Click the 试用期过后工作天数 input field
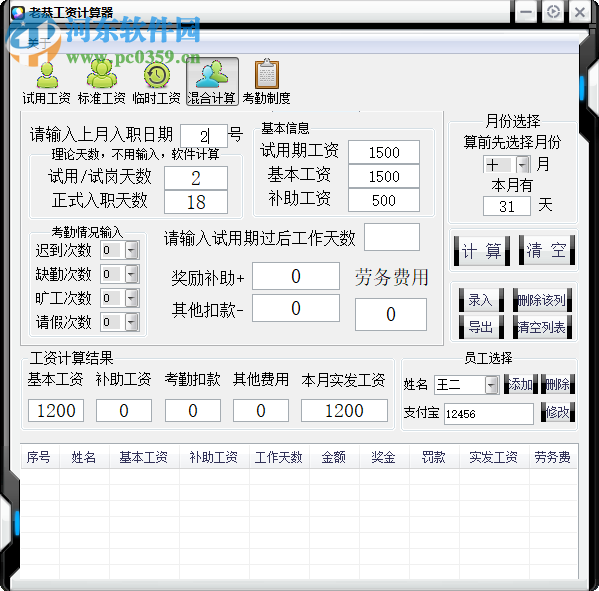This screenshot has height=591, width=599. [x=392, y=237]
